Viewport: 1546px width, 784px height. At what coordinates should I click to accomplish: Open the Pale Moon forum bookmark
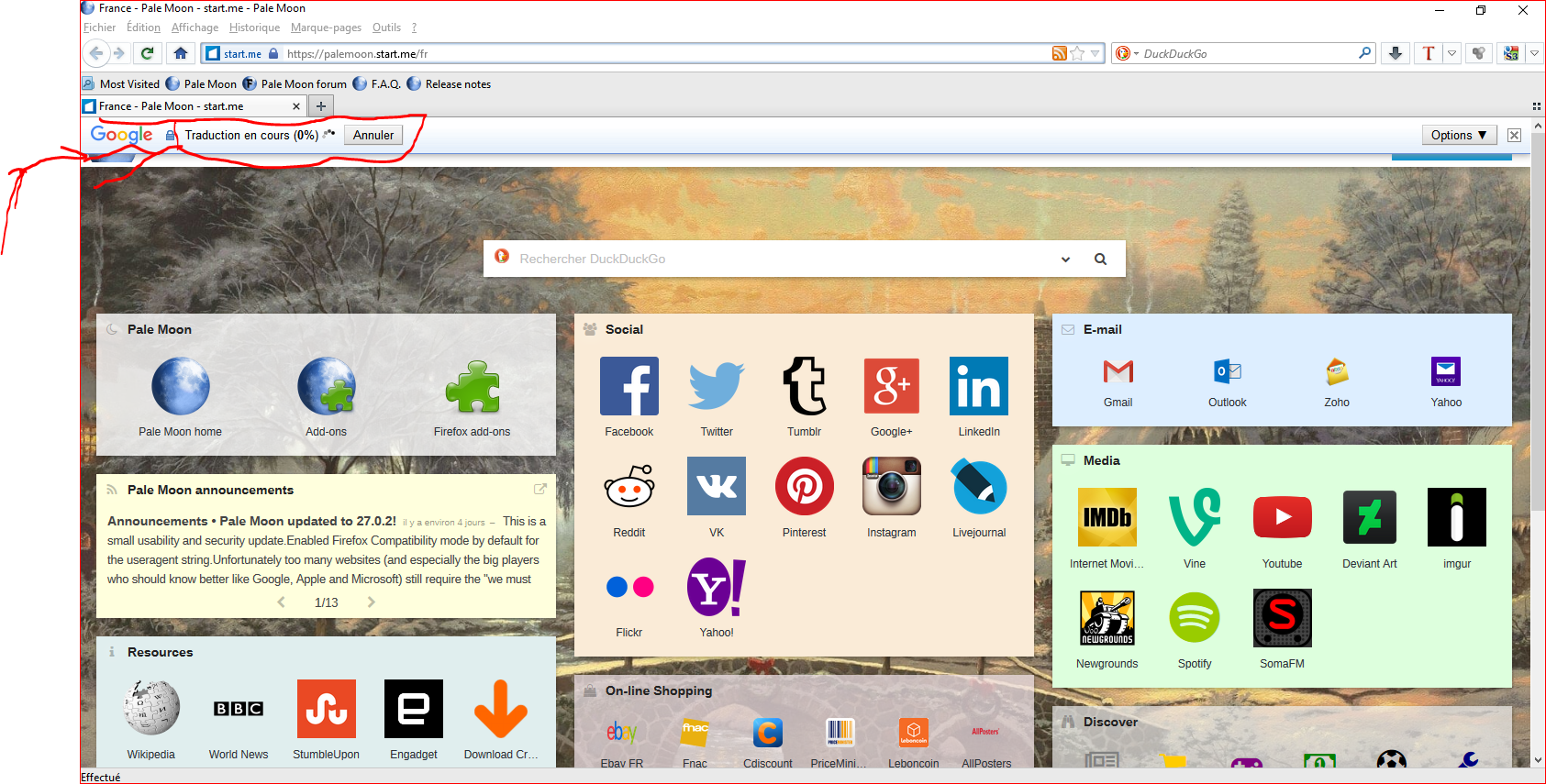(x=295, y=83)
